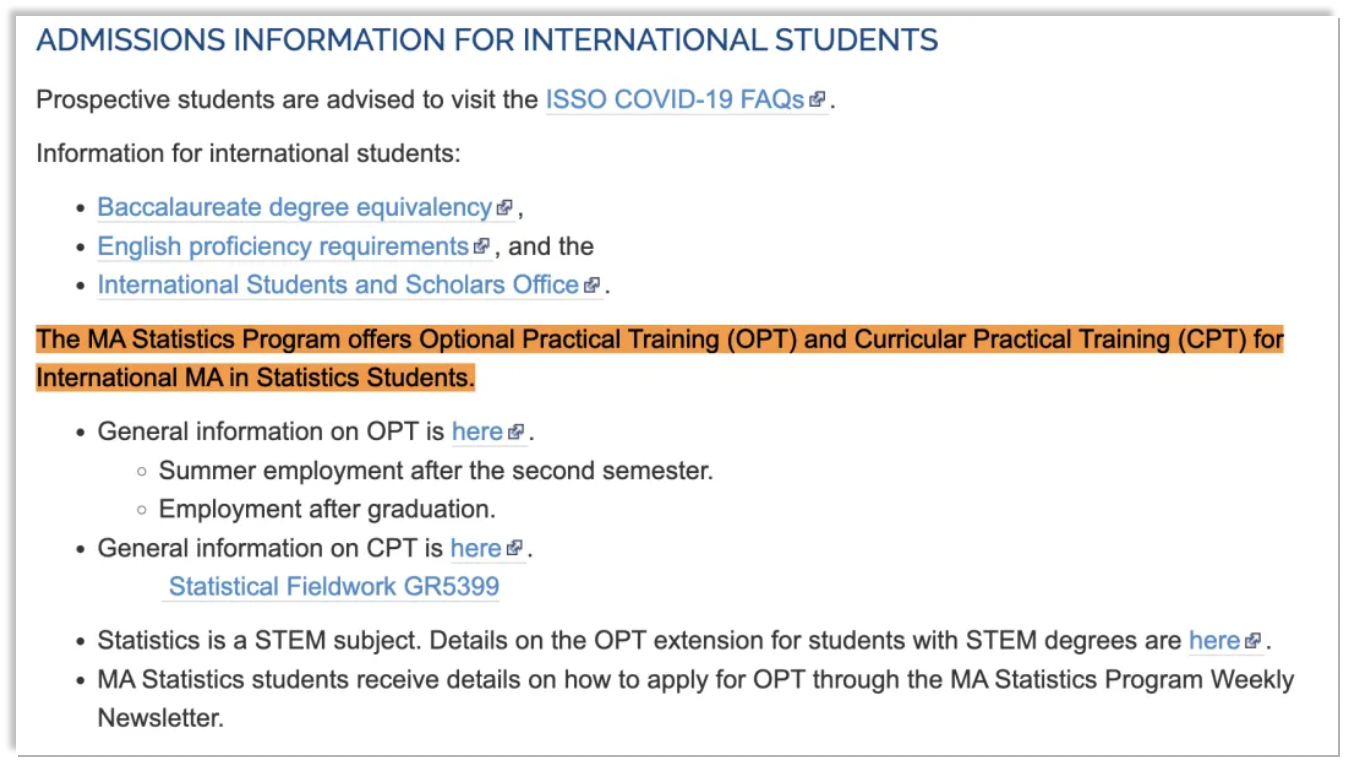Click external-link icon after English proficiency requirements
This screenshot has width=1352, height=766.
(x=482, y=246)
